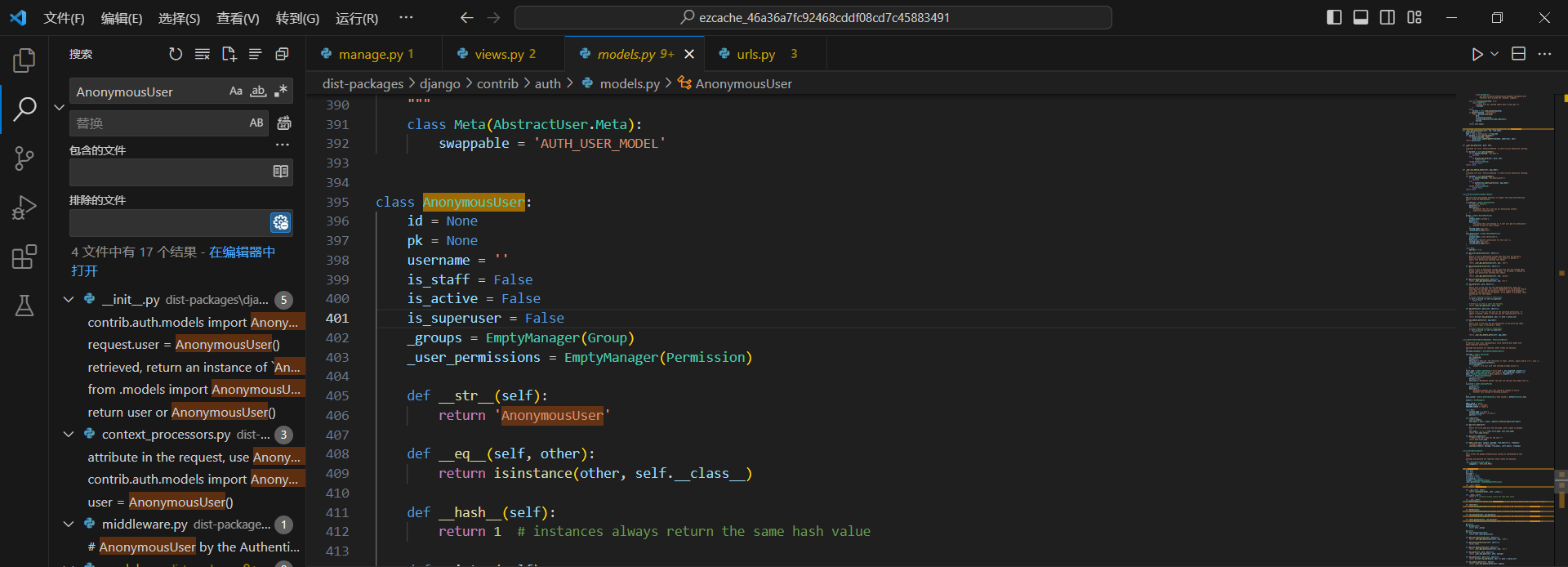Click auth breadcrumb segment

pos(548,83)
